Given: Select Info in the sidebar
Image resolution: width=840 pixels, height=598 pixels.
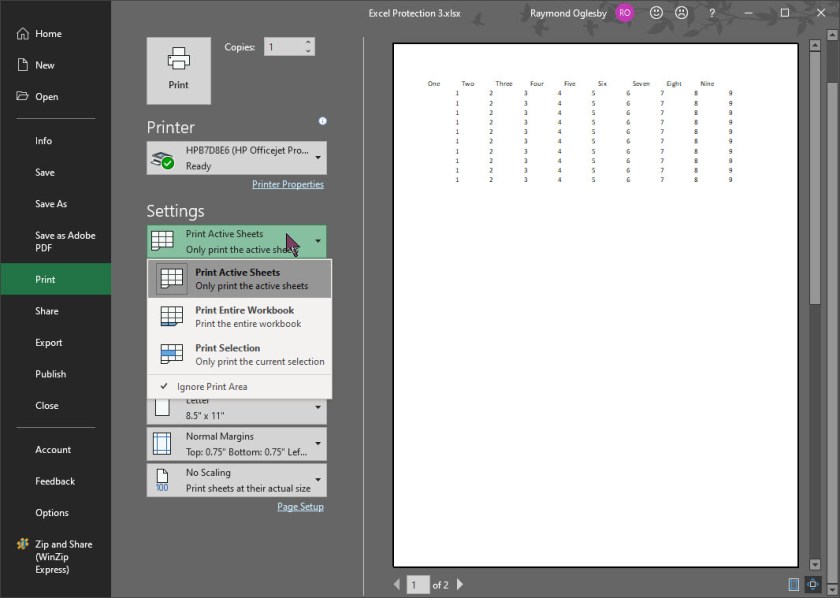Looking at the screenshot, I should [43, 141].
